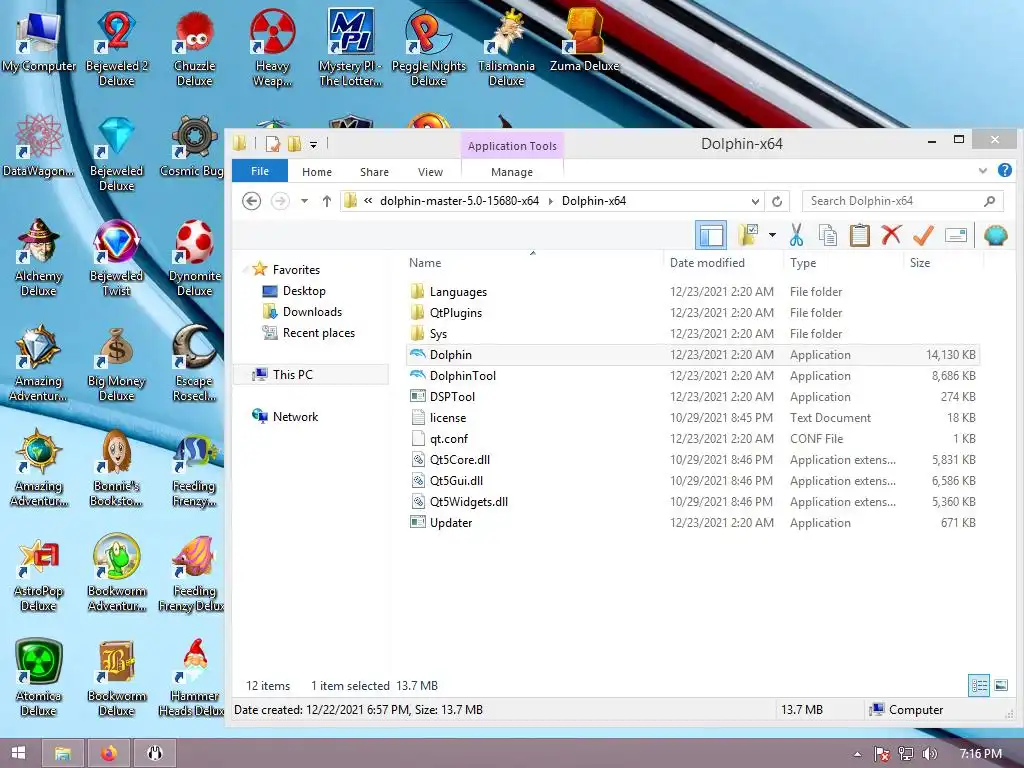Screen dimensions: 1024x768
Task: Open File Explorer from the taskbar
Action: [x=63, y=753]
